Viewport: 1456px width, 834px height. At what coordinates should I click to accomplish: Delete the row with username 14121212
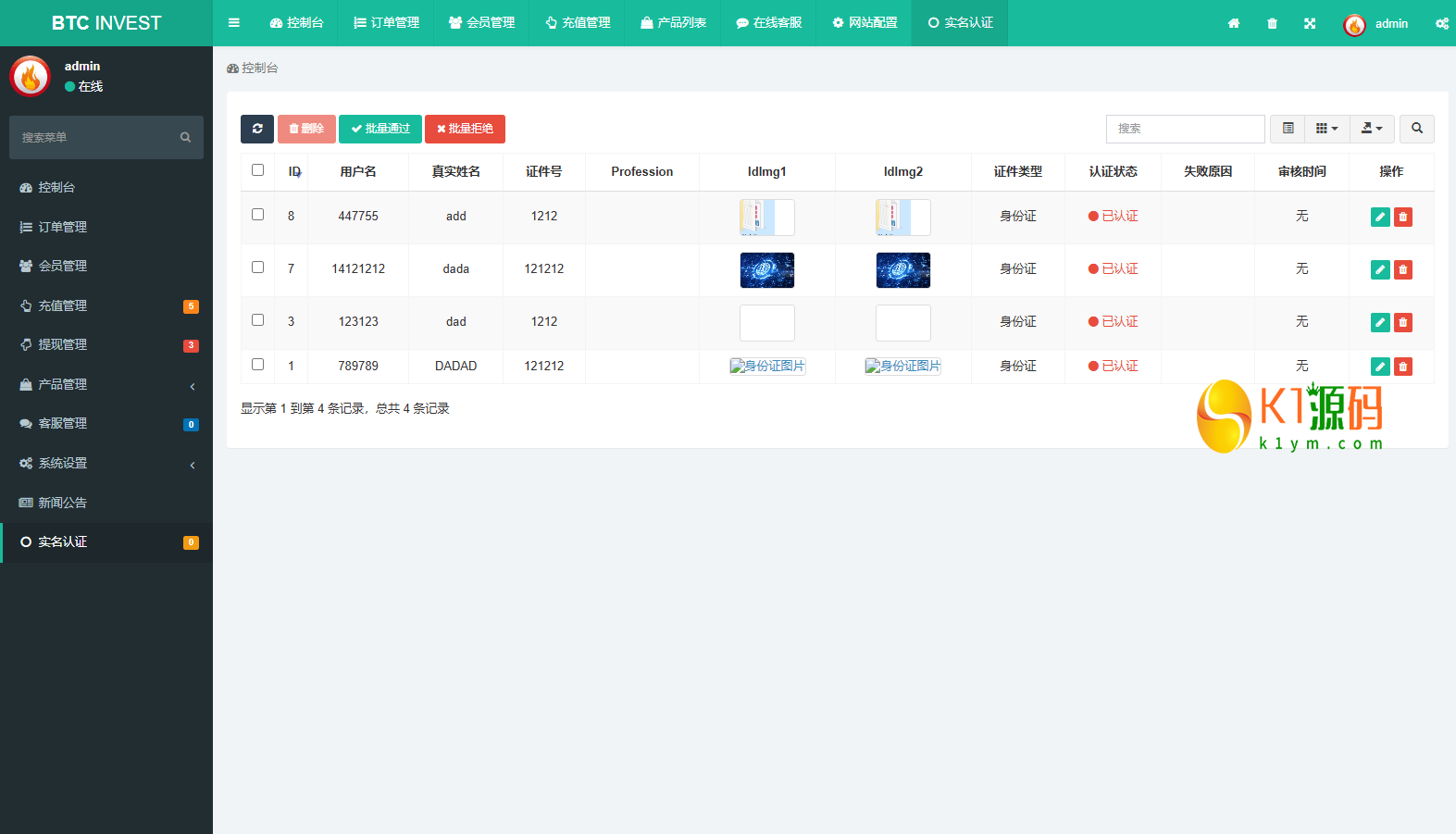click(x=1403, y=269)
